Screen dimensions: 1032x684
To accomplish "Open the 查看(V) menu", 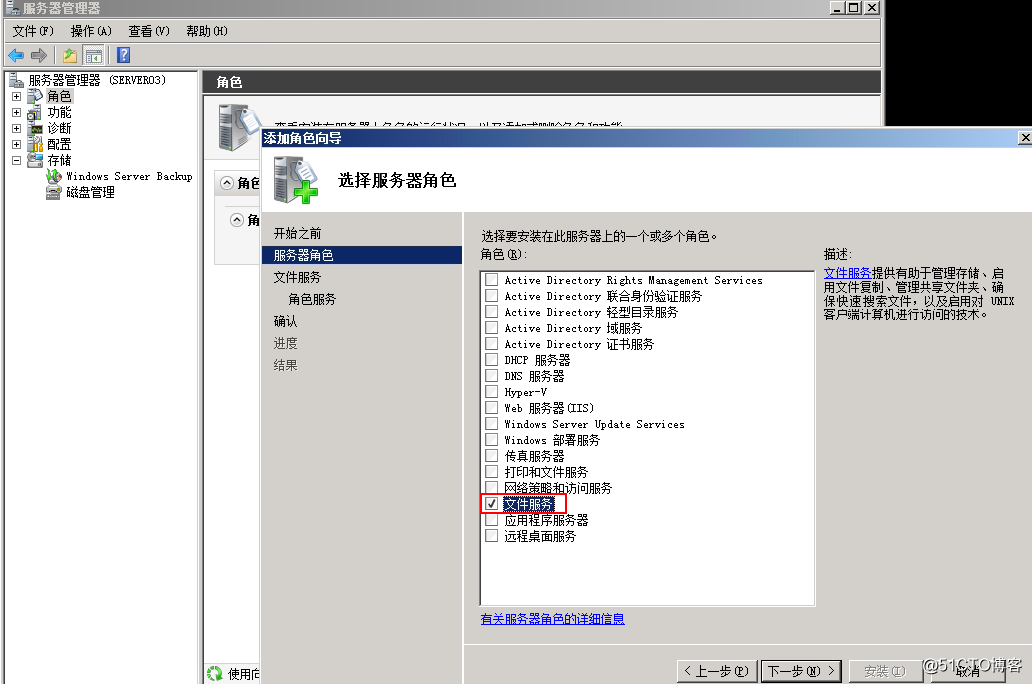I will point(149,31).
